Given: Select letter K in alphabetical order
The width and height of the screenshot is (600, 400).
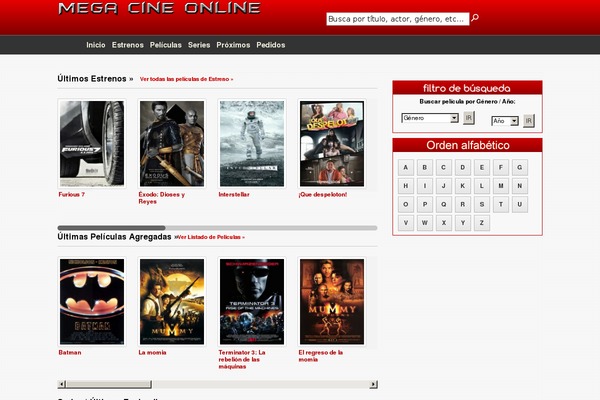Looking at the screenshot, I should coord(463,186).
